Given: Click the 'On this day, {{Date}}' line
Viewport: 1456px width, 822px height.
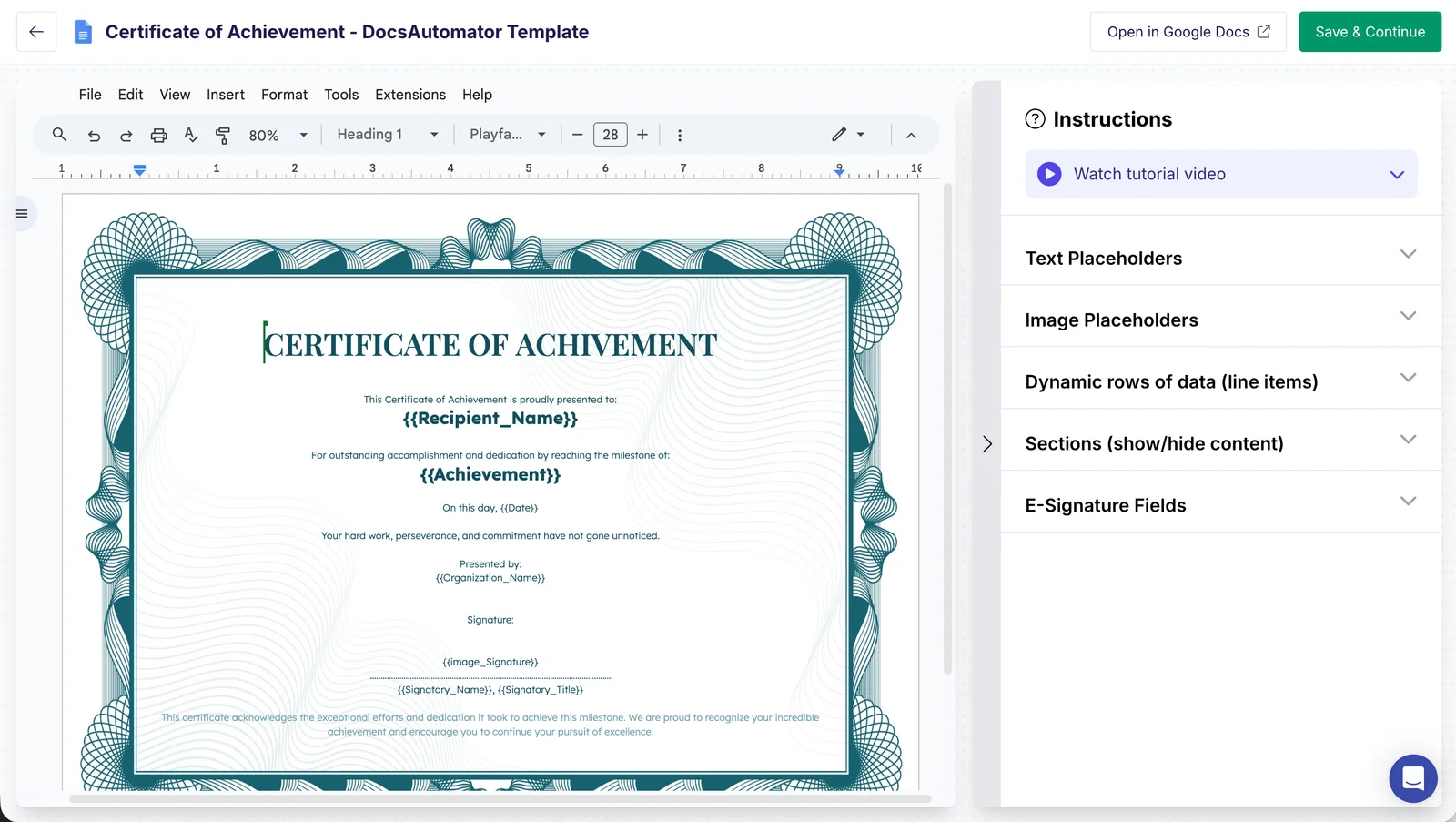Looking at the screenshot, I should [x=490, y=508].
